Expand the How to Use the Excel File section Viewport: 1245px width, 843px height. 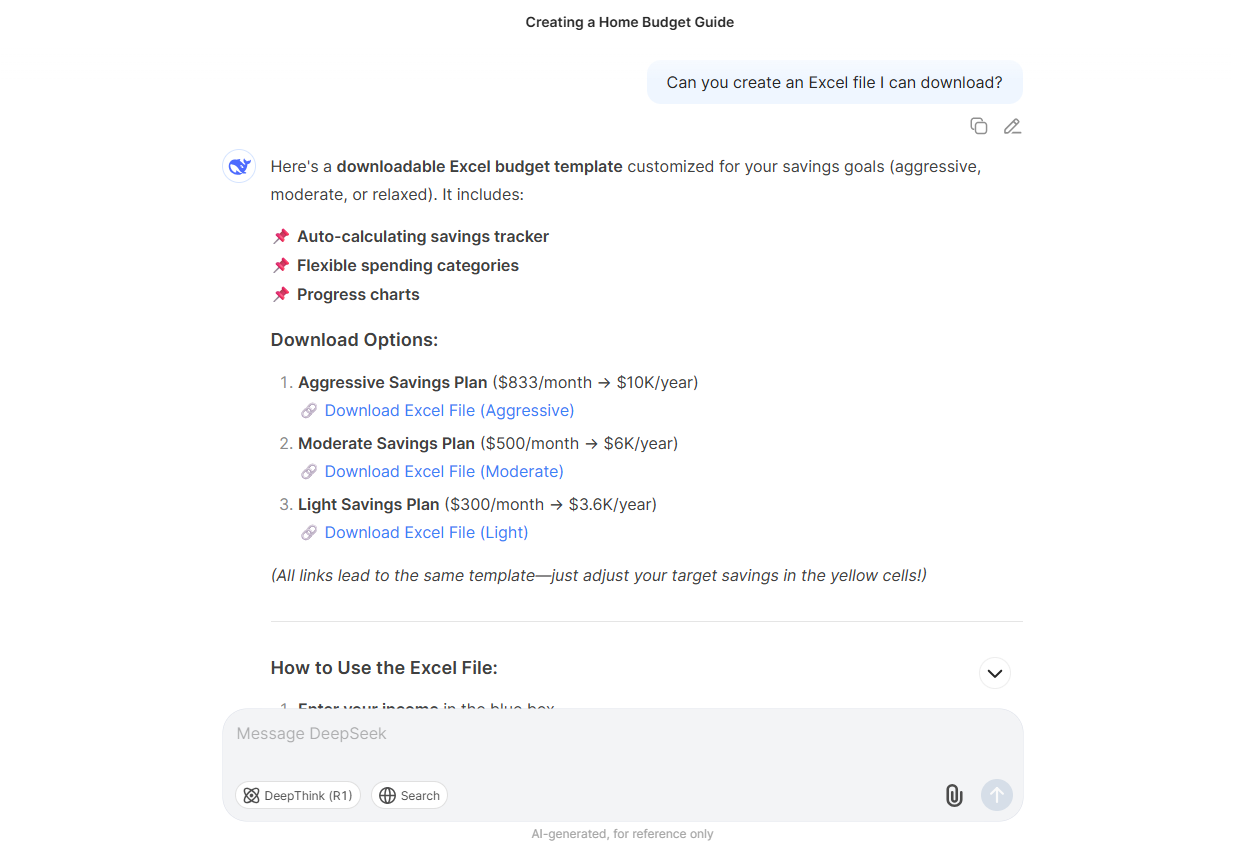pyautogui.click(x=995, y=673)
